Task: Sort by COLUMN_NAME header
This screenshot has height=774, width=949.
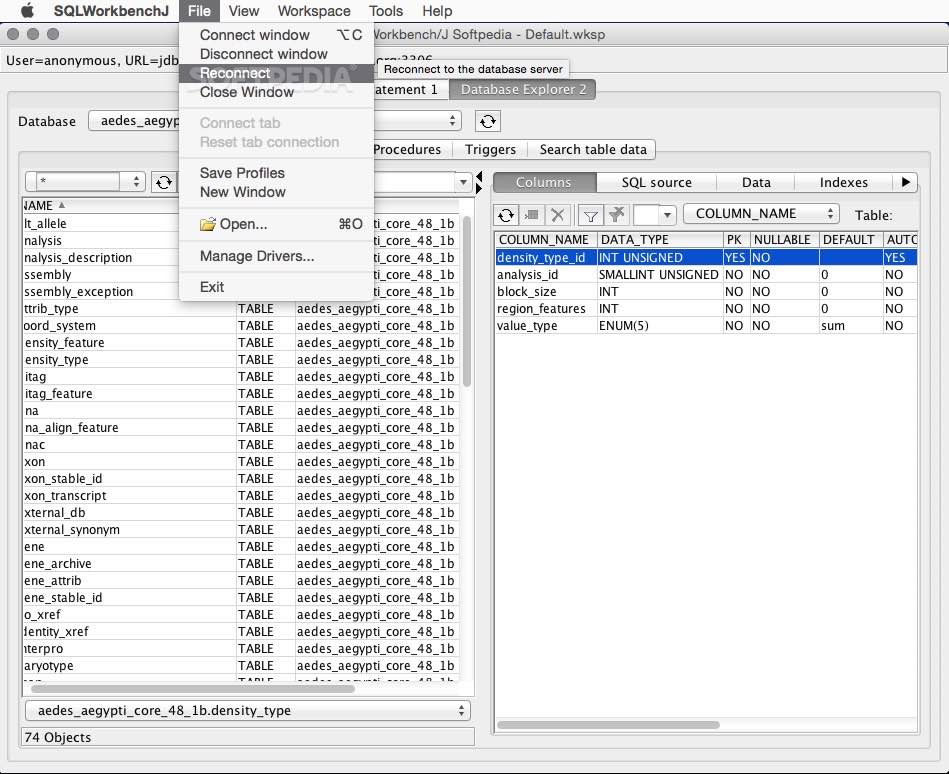Action: tap(546, 240)
